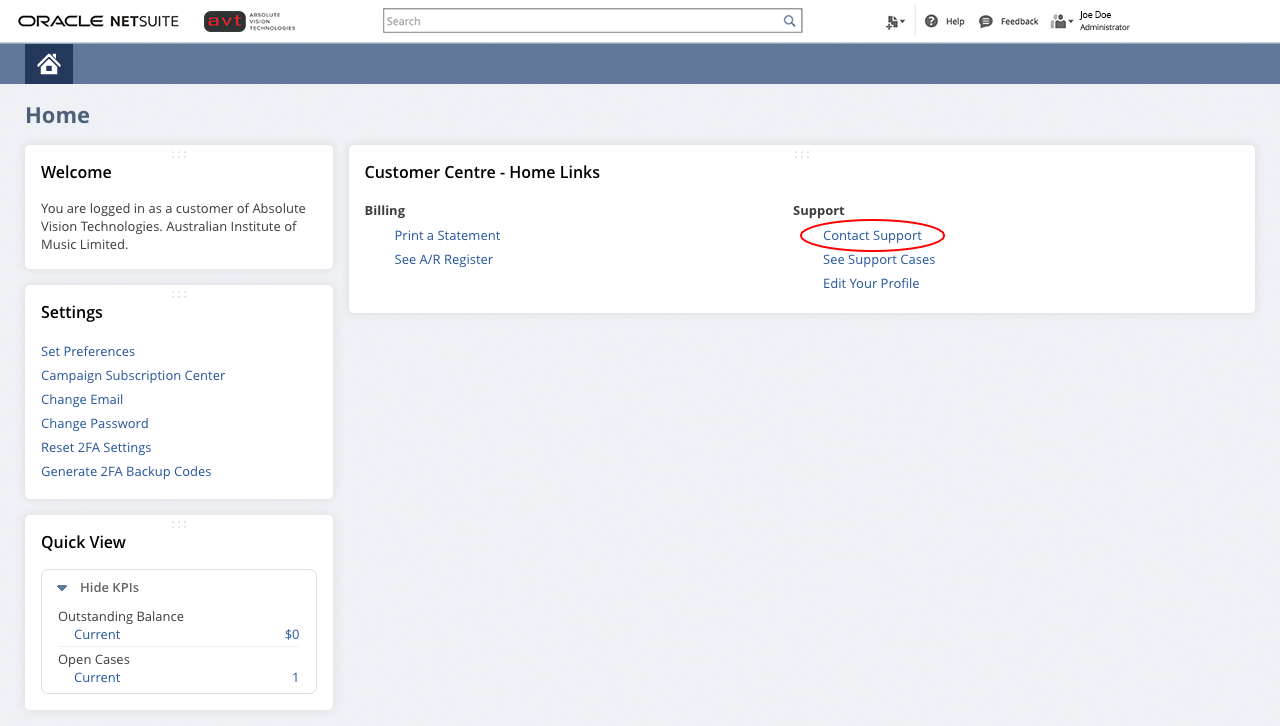
Task: Click Hide KPIs text label
Action: [x=110, y=588]
